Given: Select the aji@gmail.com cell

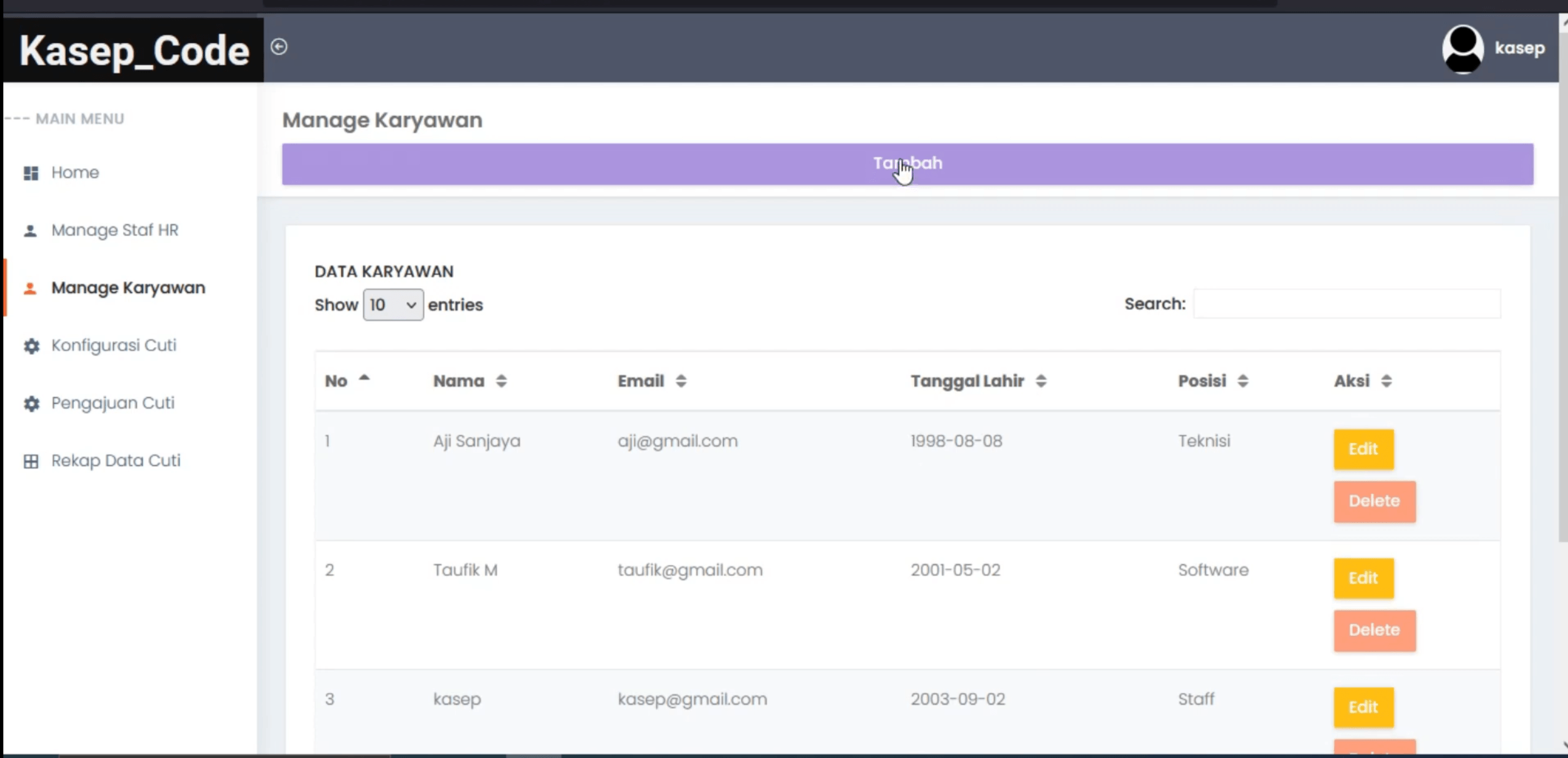Looking at the screenshot, I should pyautogui.click(x=677, y=441).
